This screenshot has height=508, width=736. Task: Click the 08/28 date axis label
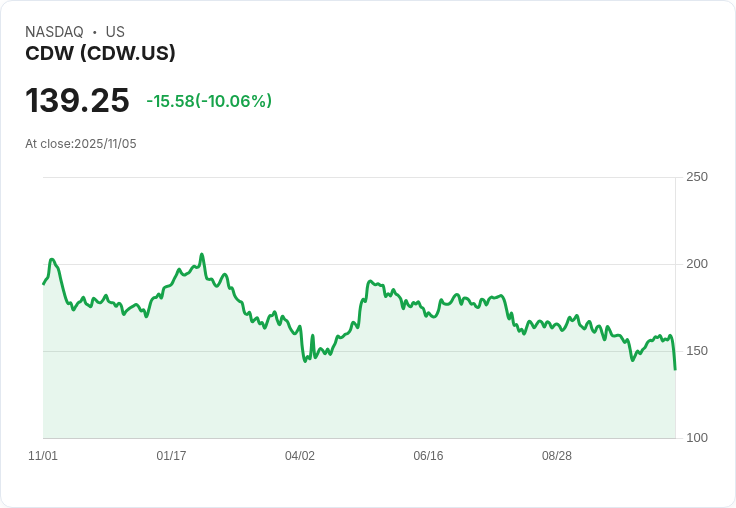(x=557, y=456)
